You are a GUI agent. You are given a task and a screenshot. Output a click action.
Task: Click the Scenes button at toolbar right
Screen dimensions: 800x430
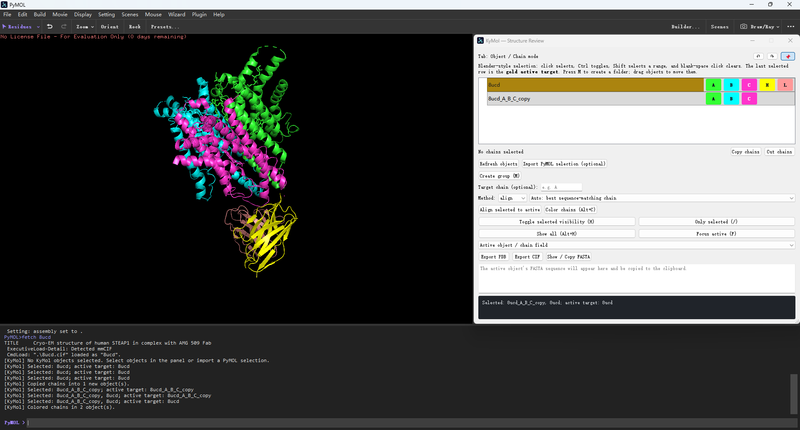point(719,27)
